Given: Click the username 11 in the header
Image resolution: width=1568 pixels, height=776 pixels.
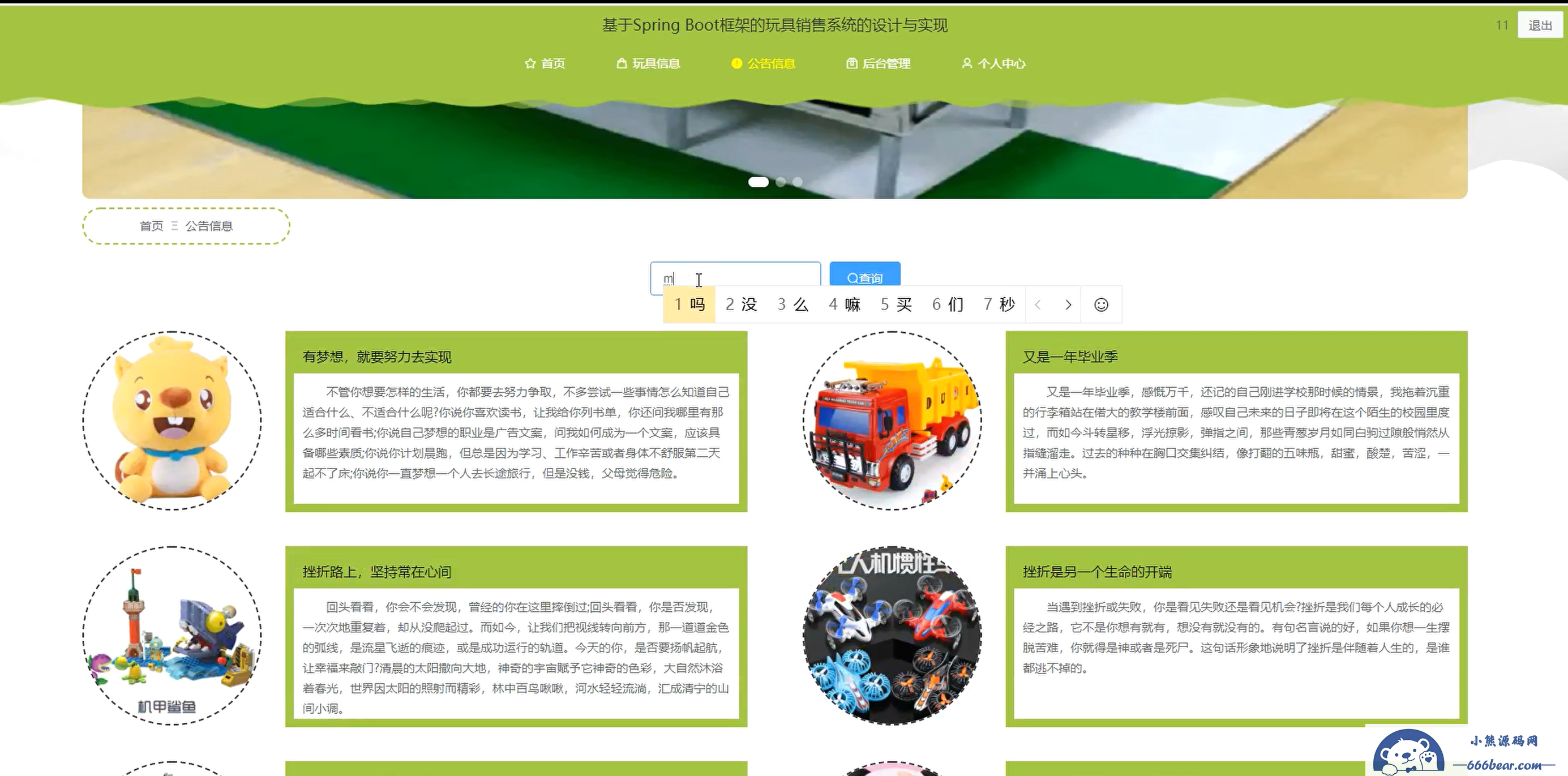Looking at the screenshot, I should click(x=1502, y=25).
